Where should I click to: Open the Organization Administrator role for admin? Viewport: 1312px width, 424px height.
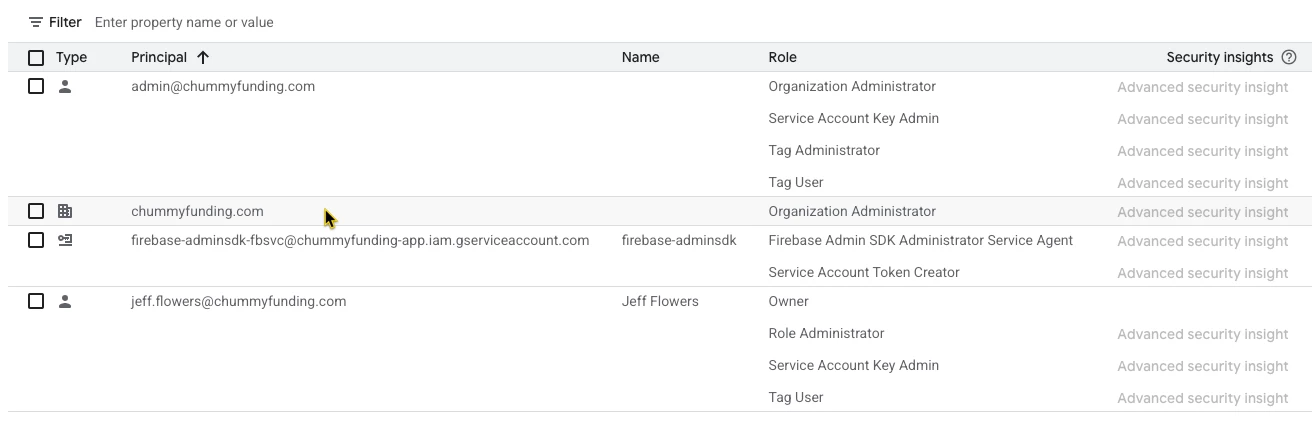point(852,86)
